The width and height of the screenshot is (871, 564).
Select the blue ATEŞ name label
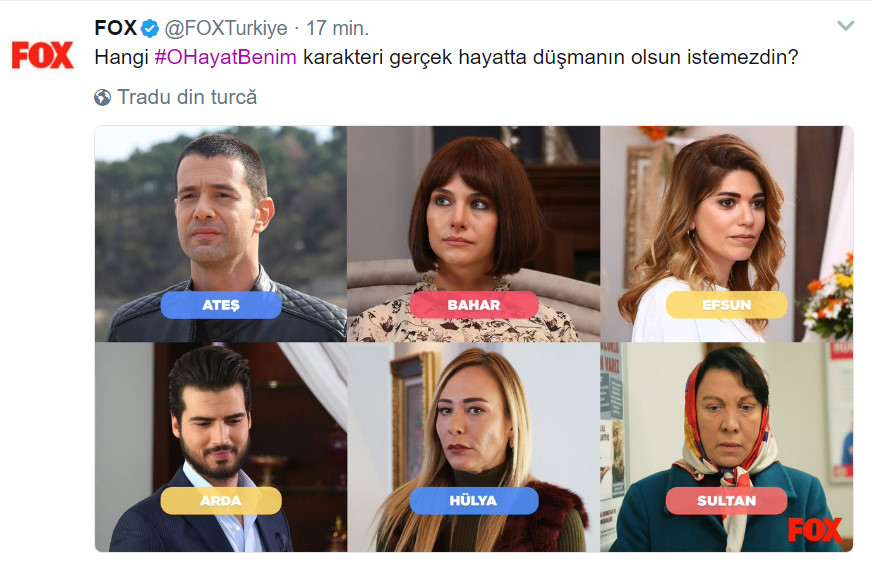(x=221, y=305)
